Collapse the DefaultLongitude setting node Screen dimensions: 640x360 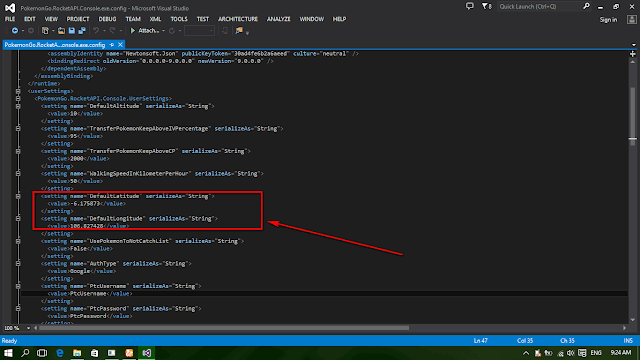click(18, 219)
